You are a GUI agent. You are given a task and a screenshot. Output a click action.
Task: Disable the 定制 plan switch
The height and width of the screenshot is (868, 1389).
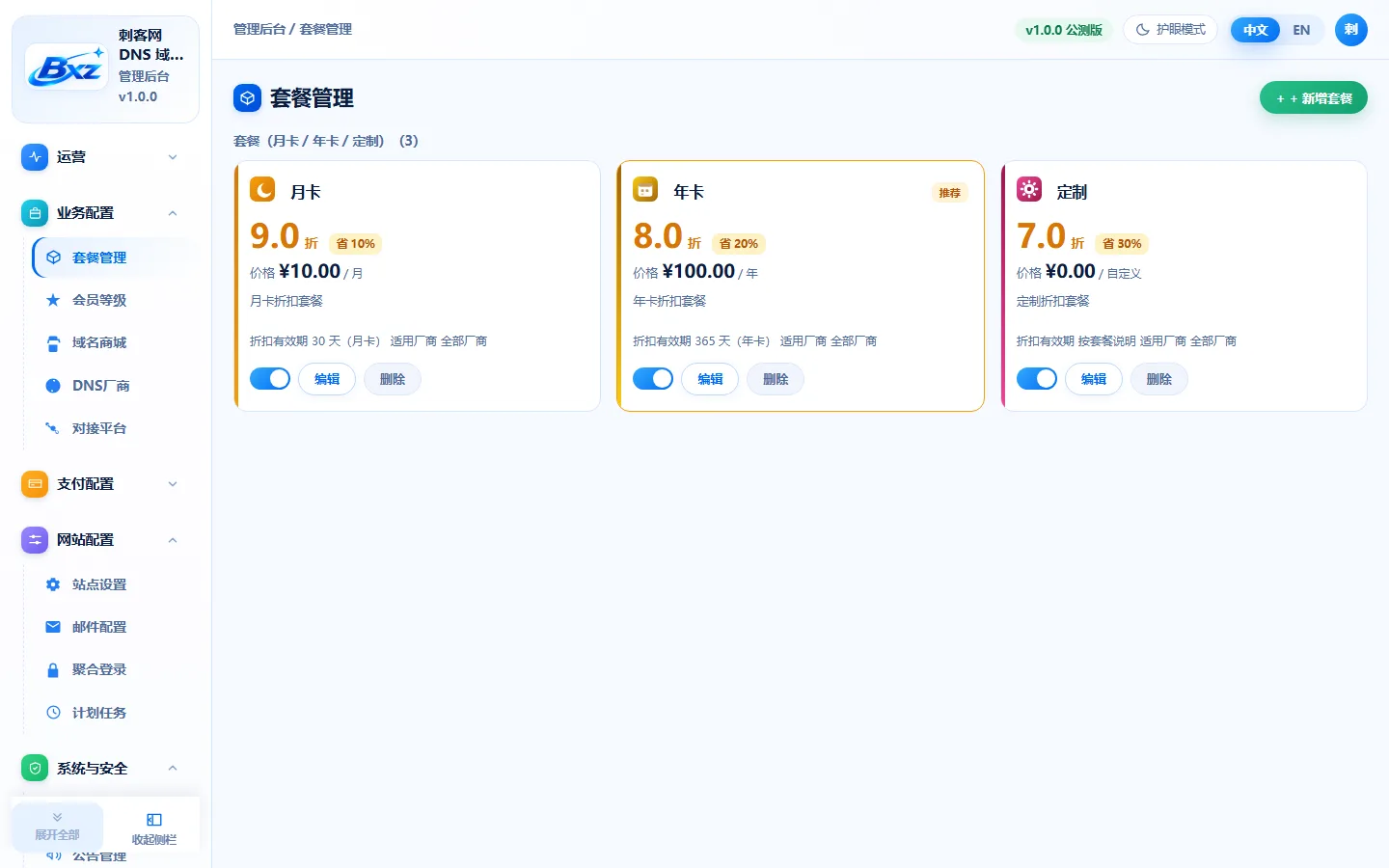point(1037,379)
